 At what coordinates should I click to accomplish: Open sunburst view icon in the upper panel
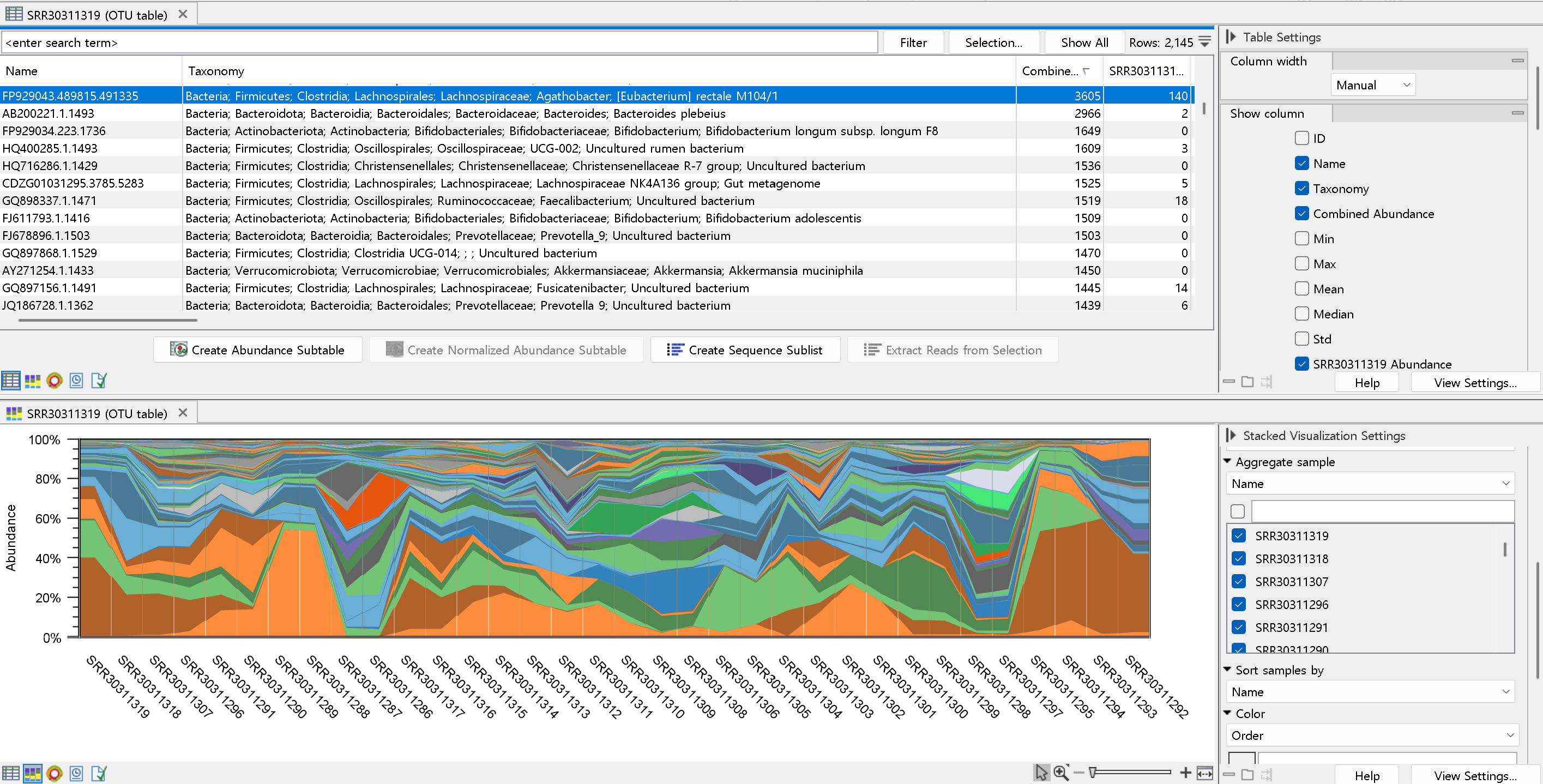55,381
